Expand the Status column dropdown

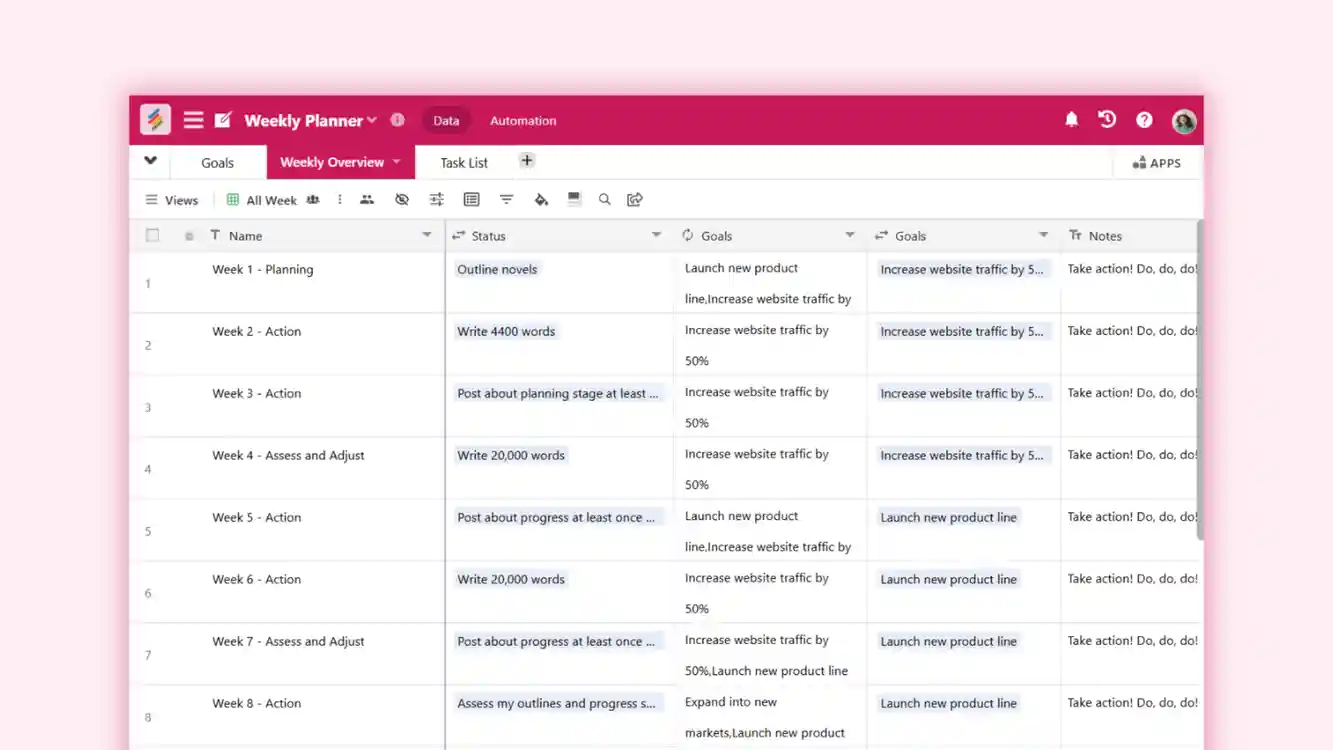pyautogui.click(x=657, y=235)
